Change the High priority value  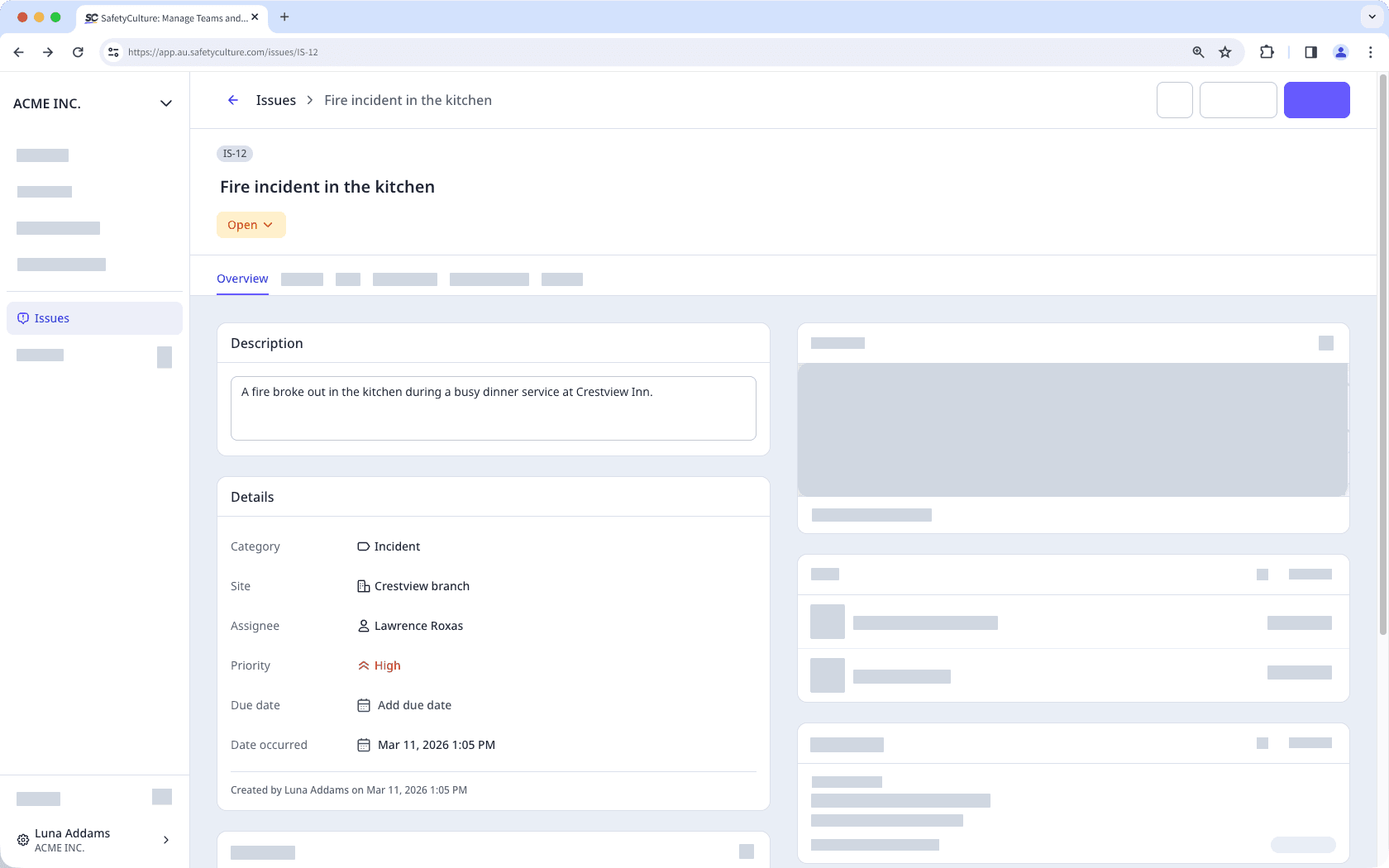387,665
